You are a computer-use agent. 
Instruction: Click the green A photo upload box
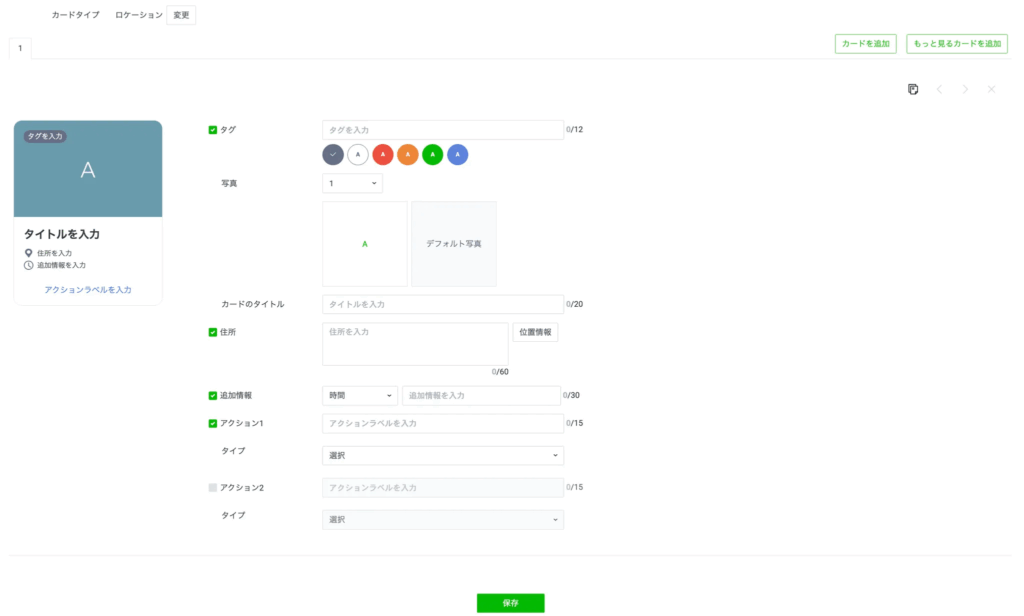[x=364, y=244]
